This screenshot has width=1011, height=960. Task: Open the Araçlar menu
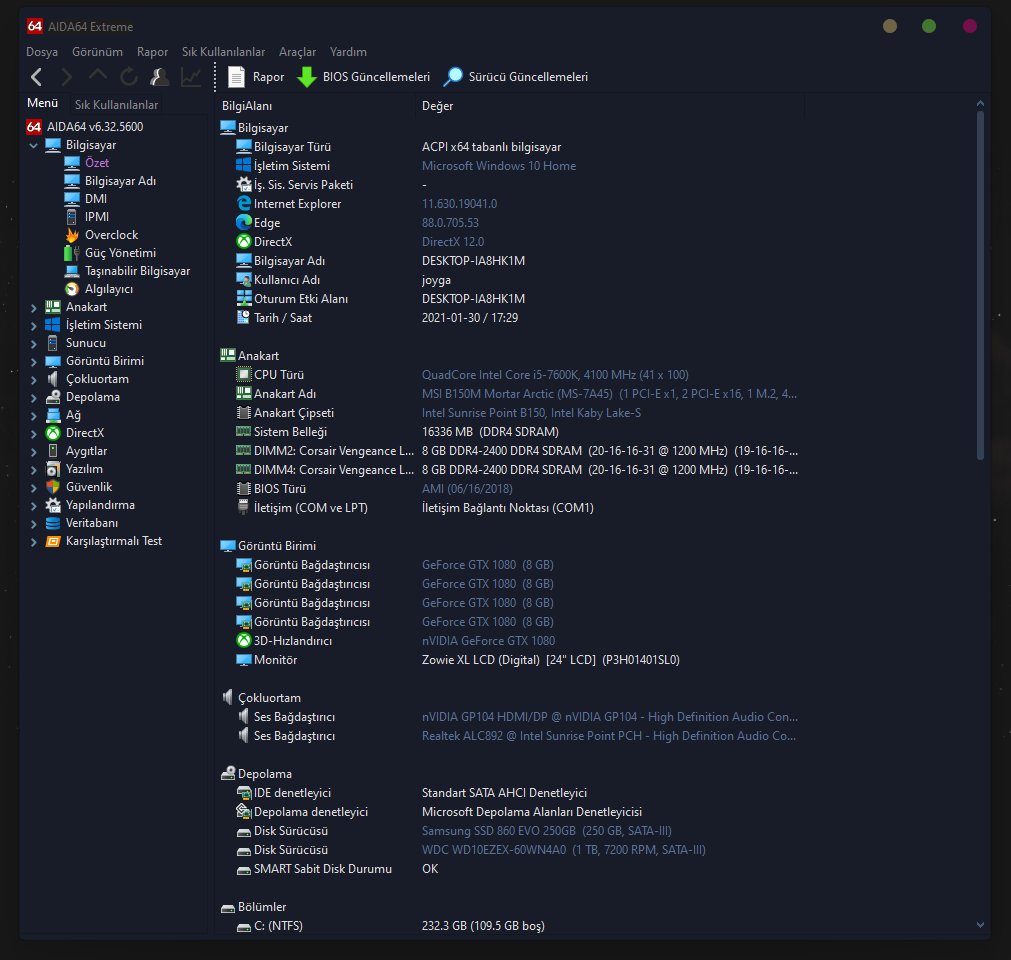tap(297, 52)
